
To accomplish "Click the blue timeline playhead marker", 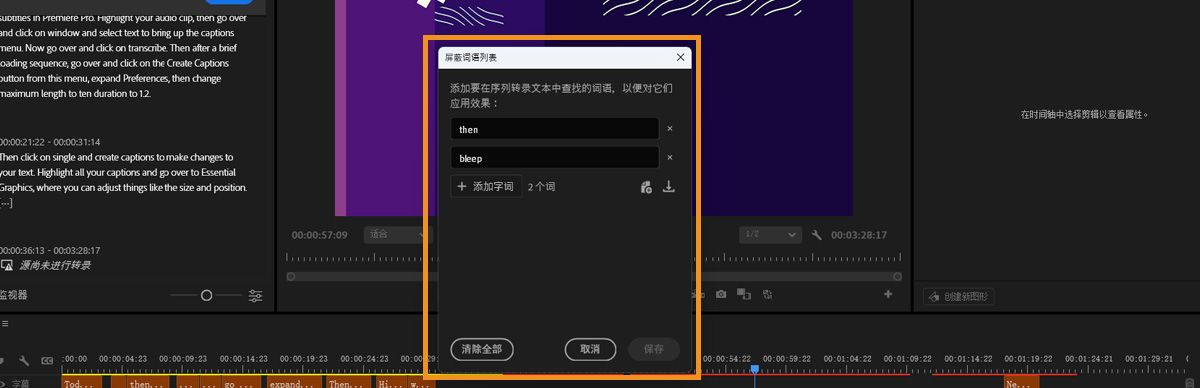I will (755, 369).
